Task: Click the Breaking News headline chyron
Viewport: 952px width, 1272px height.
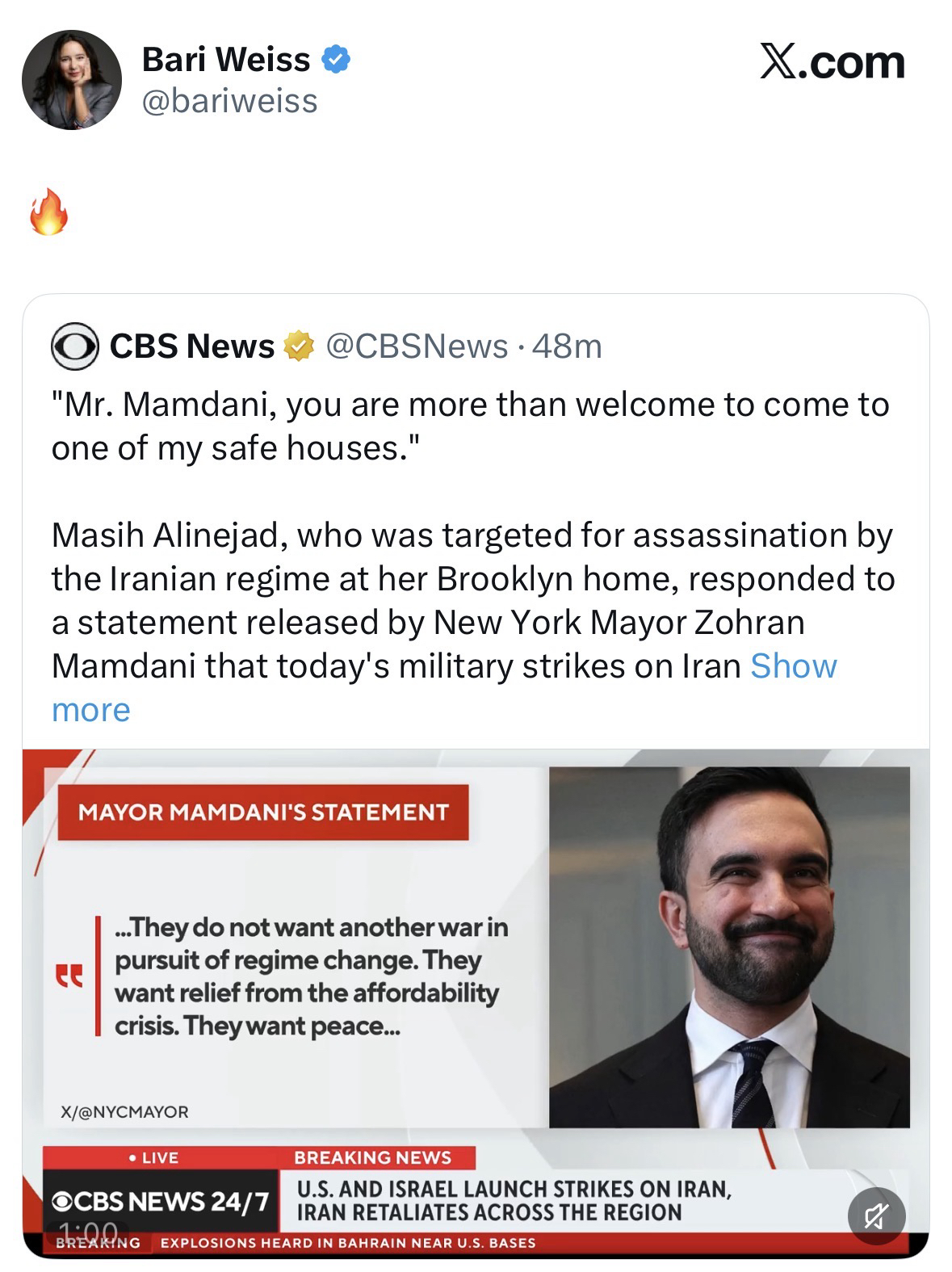Action: click(514, 1200)
